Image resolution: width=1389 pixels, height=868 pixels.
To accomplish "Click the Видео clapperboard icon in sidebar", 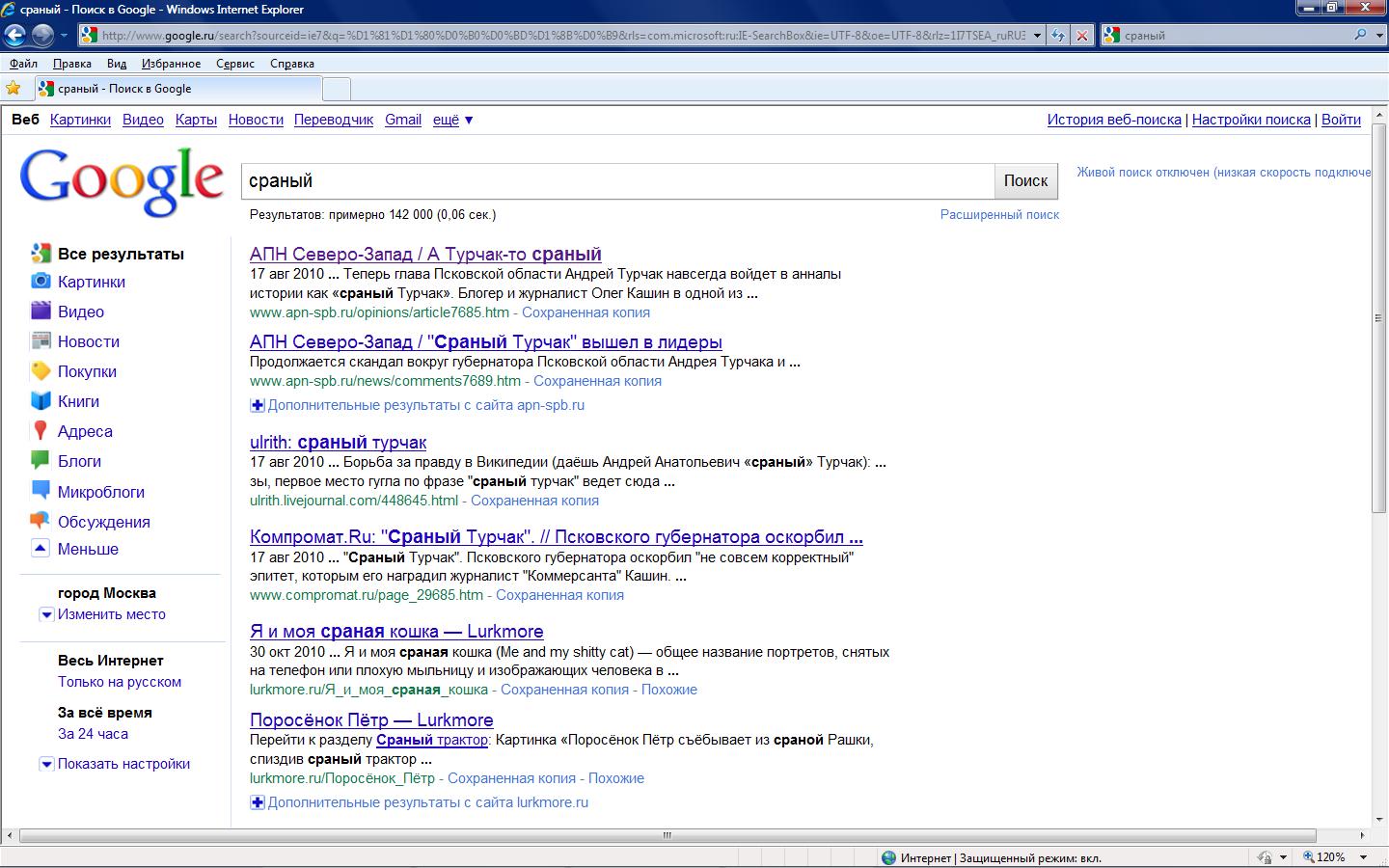I will (41, 311).
